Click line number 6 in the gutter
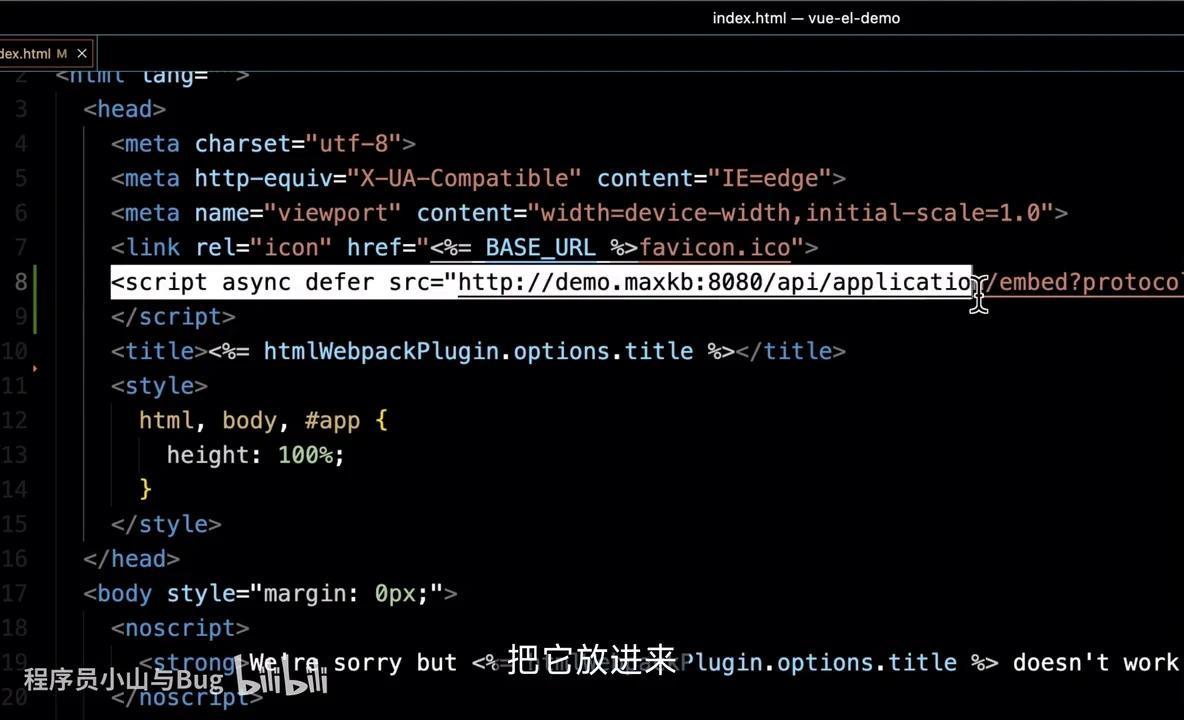Image resolution: width=1184 pixels, height=720 pixels. [20, 213]
